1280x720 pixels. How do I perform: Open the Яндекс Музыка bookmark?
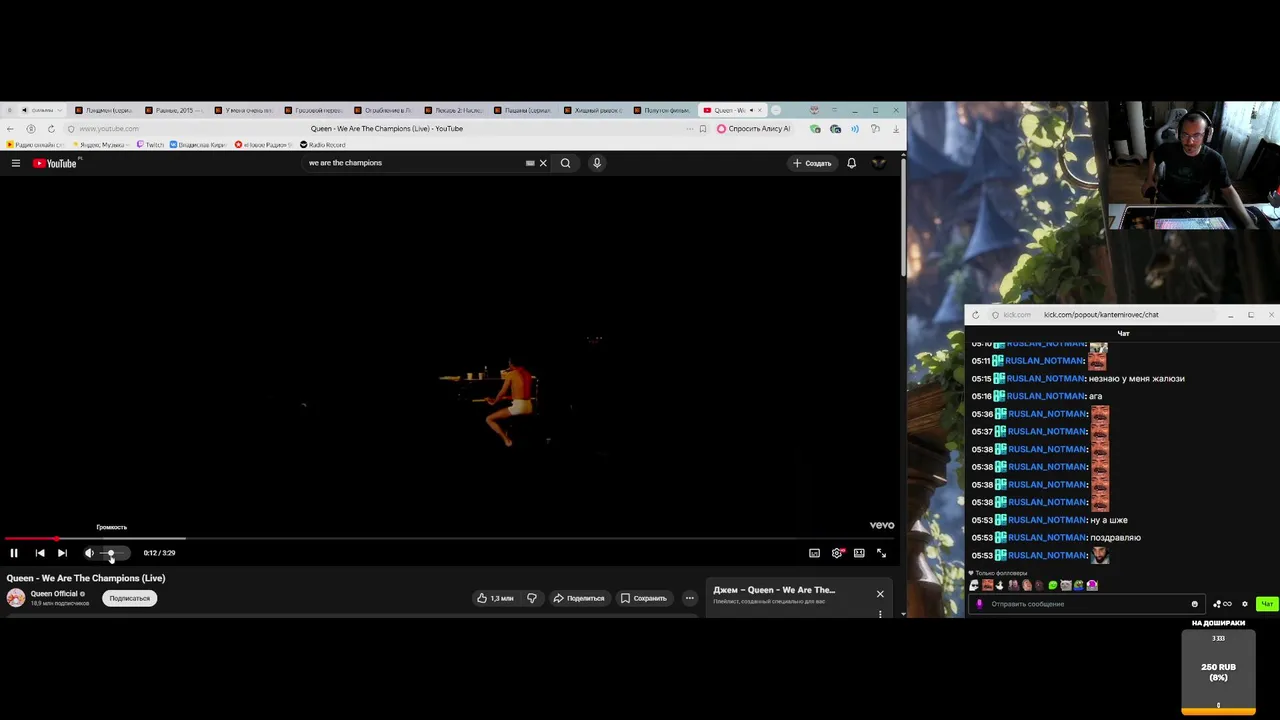(103, 145)
